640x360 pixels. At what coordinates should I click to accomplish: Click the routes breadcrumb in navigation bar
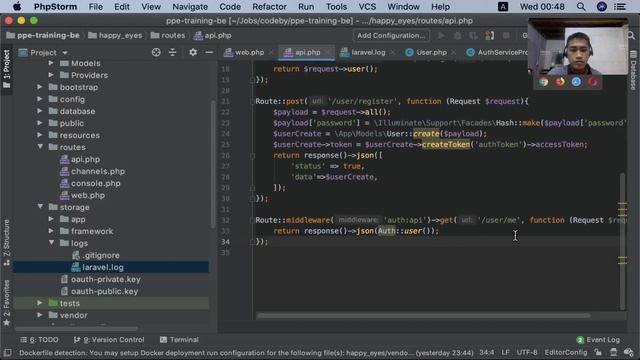[x=168, y=36]
